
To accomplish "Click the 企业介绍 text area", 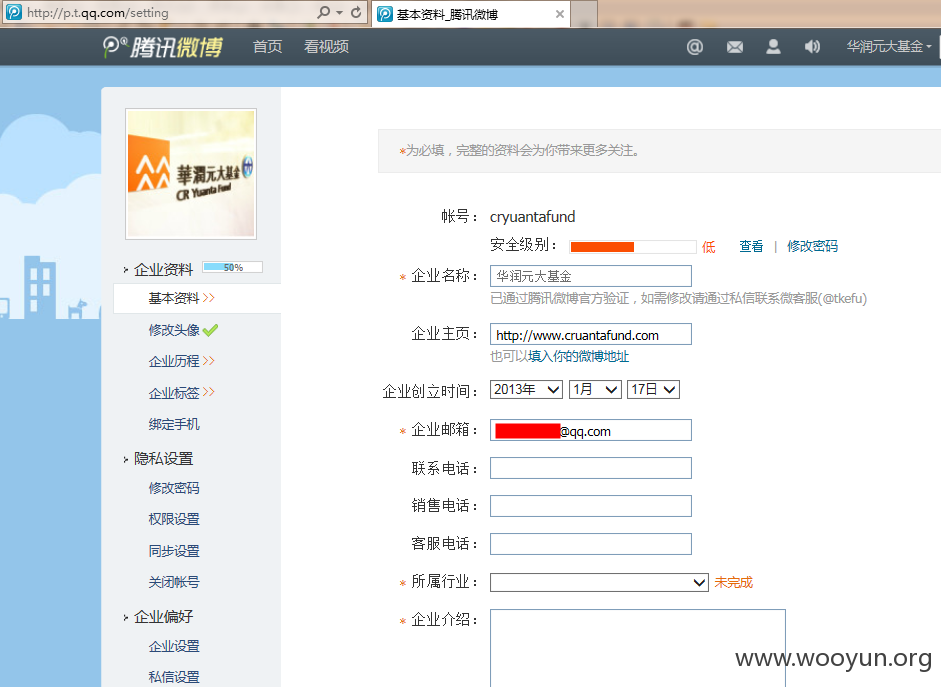I will click(637, 648).
